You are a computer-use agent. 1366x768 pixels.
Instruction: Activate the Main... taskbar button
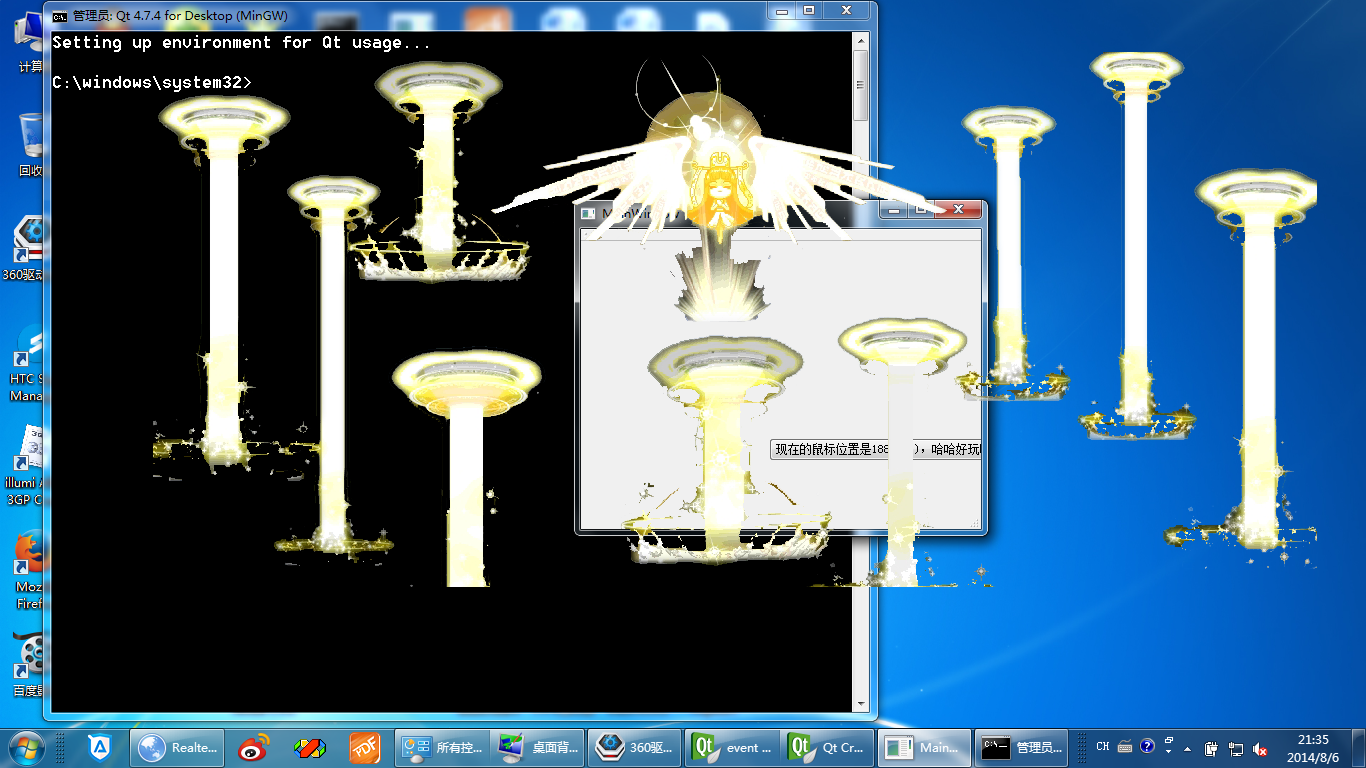(926, 747)
